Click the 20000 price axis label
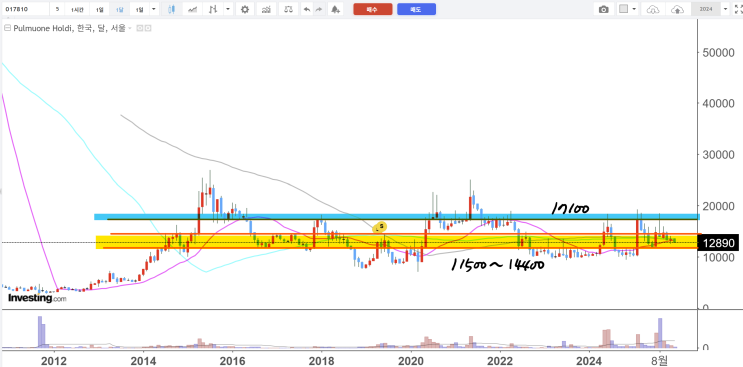This screenshot has width=743, height=367. [718, 206]
